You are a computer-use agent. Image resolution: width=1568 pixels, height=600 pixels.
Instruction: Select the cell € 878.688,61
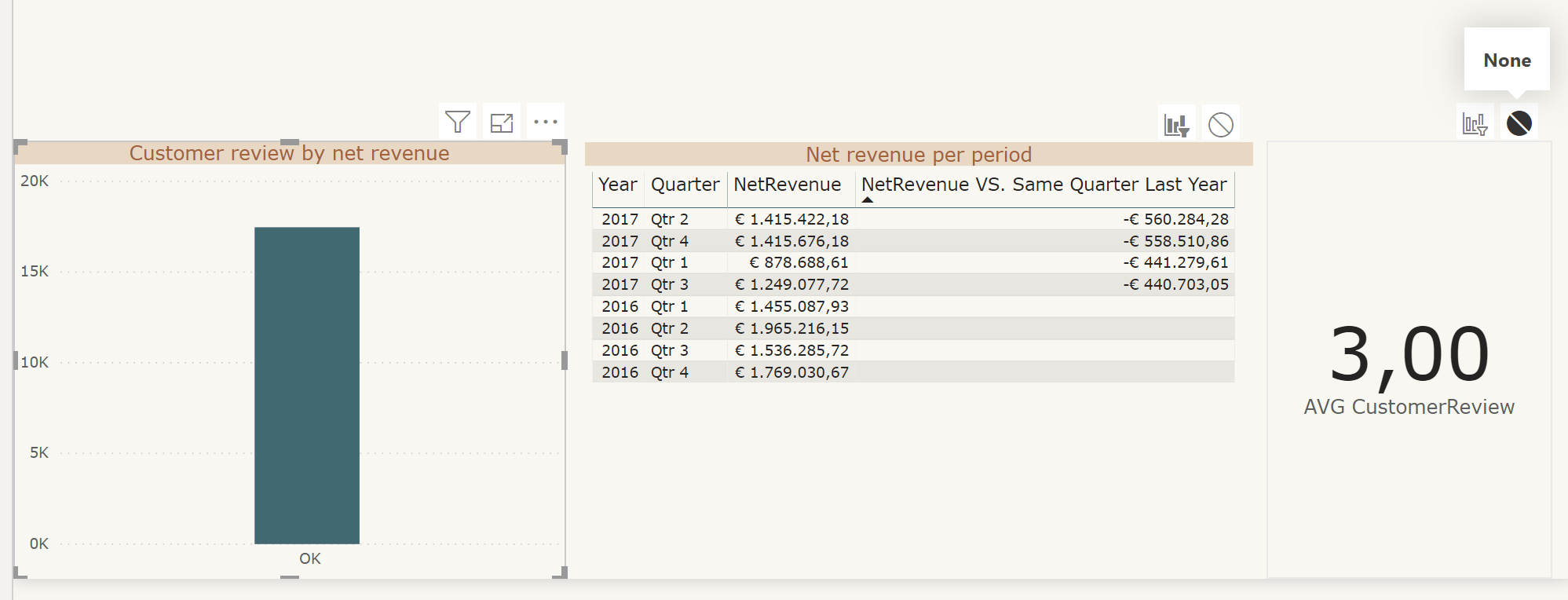tap(799, 262)
